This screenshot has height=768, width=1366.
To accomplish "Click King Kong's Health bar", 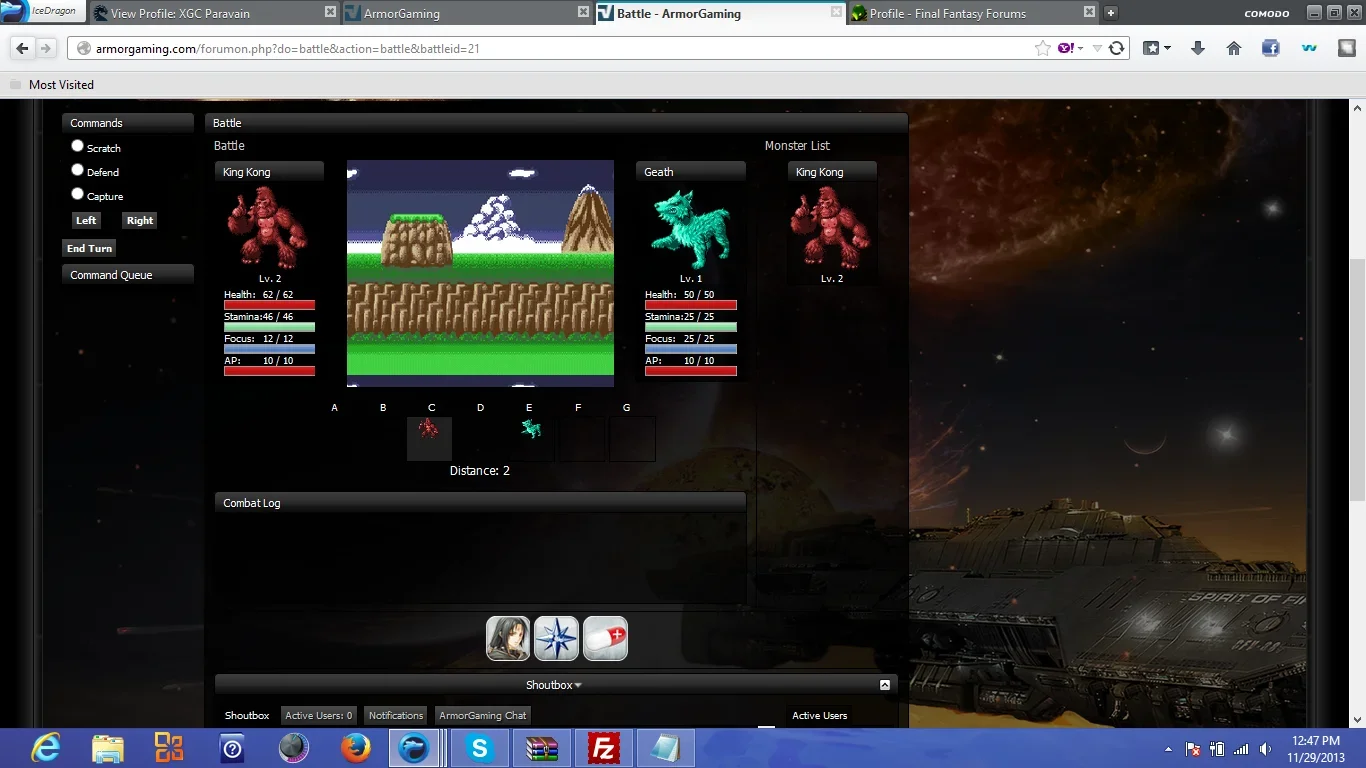I will 269,305.
